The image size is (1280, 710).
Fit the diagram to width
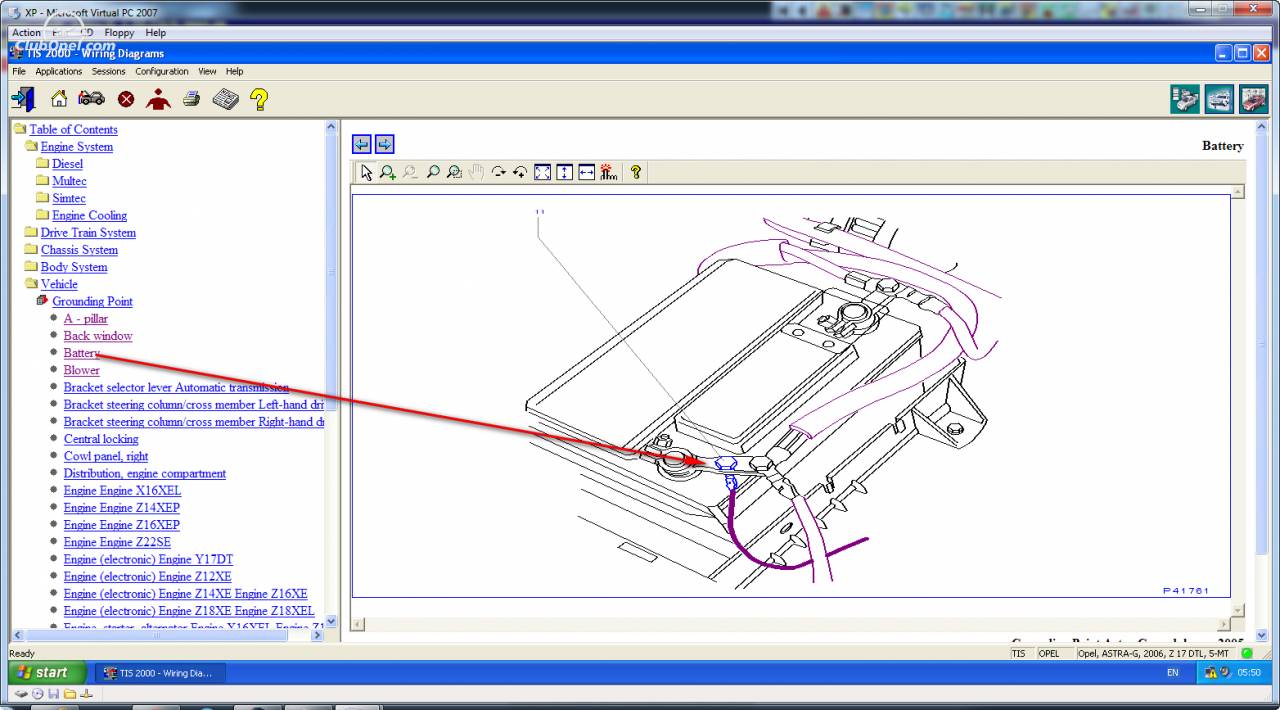click(586, 172)
